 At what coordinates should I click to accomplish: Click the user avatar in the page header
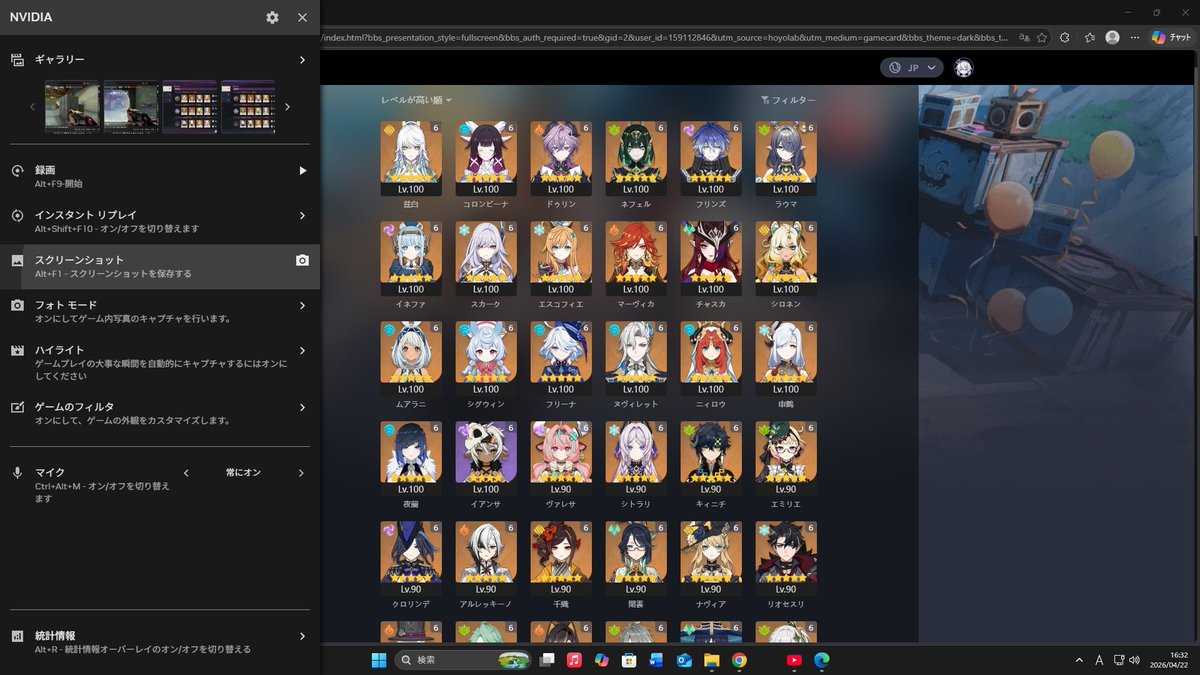(x=964, y=67)
